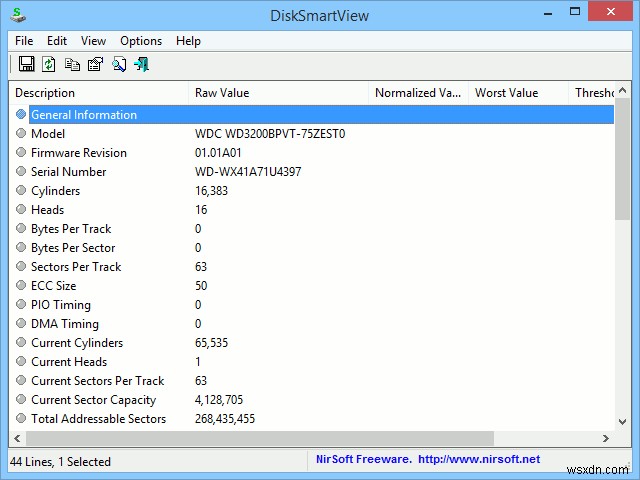Click the bullet icon beside Heads row
The height and width of the screenshot is (480, 640).
(x=21, y=209)
